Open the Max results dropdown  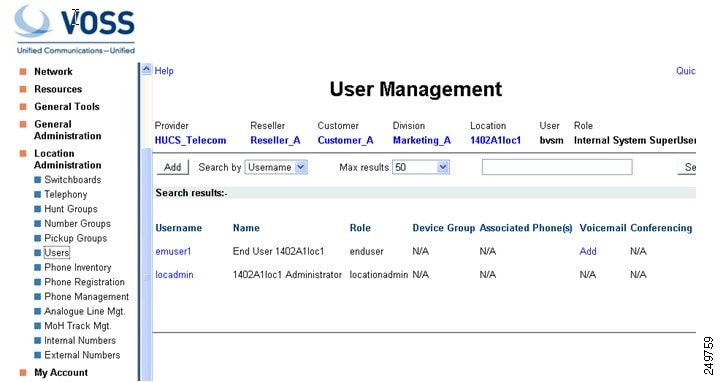[420, 167]
